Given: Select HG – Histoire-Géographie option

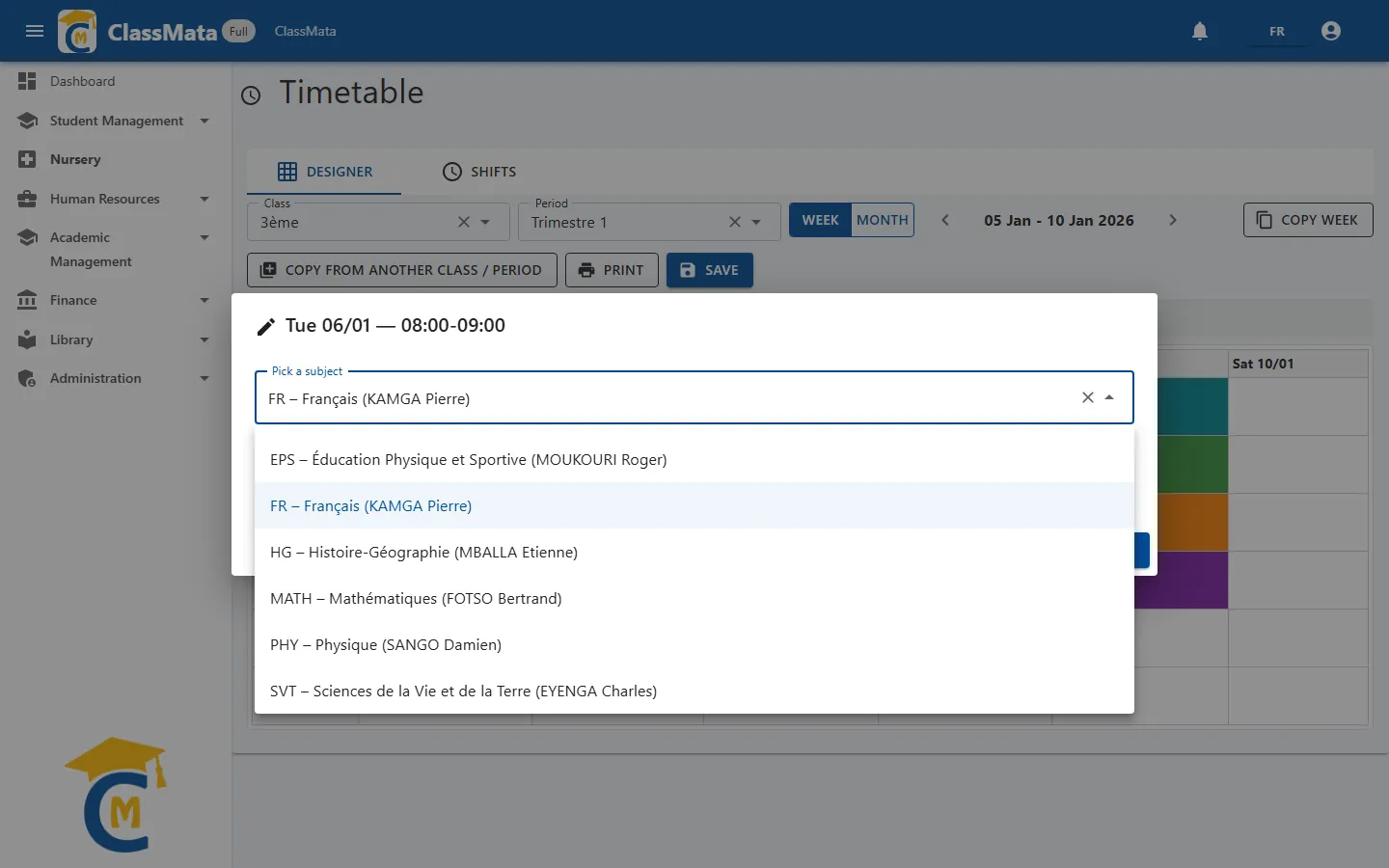Looking at the screenshot, I should coord(694,552).
